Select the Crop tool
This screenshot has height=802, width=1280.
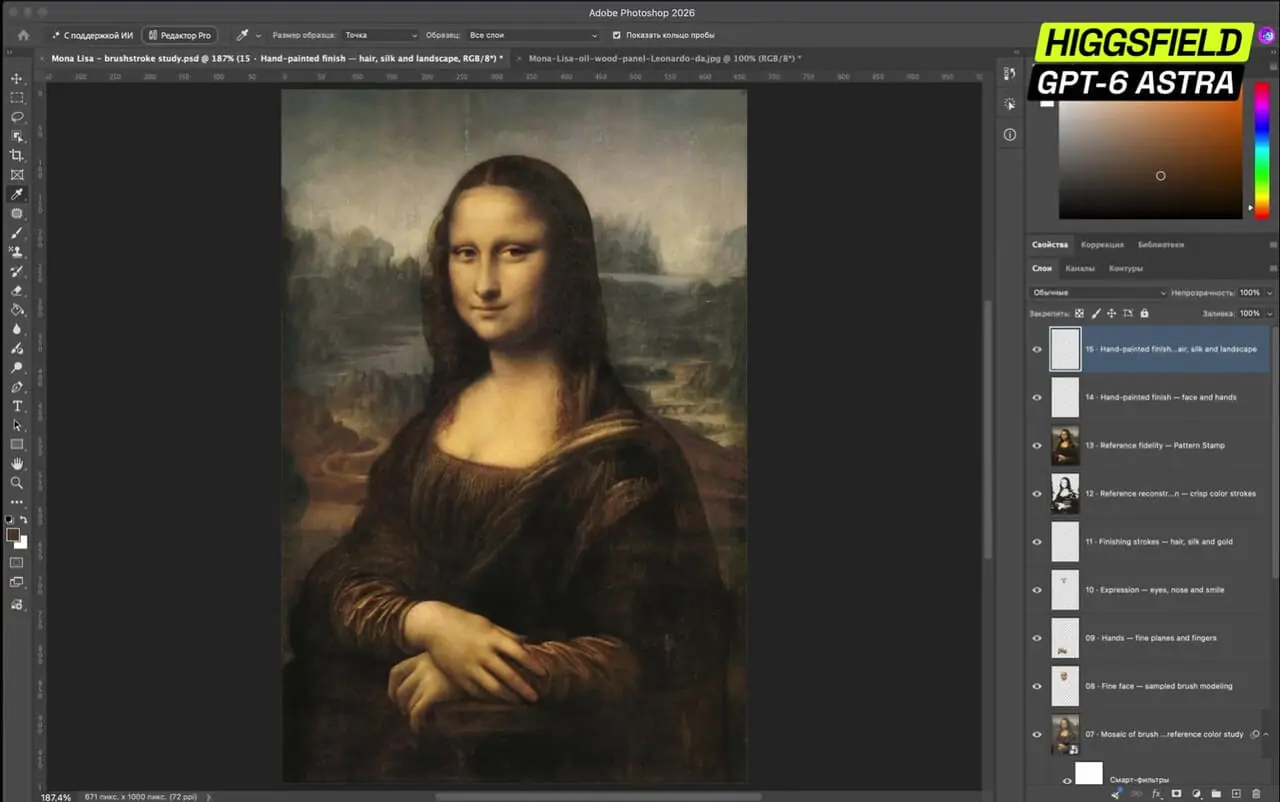click(17, 155)
